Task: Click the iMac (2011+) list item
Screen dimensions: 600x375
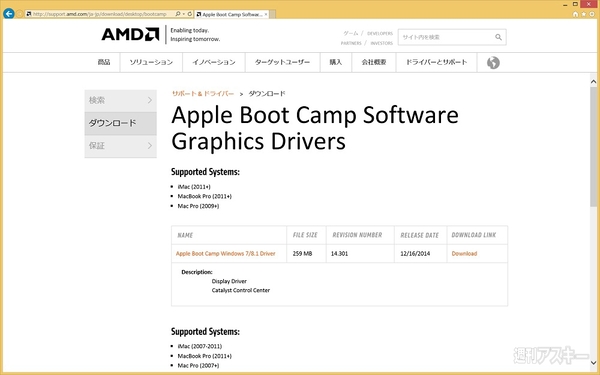Action: [x=194, y=187]
